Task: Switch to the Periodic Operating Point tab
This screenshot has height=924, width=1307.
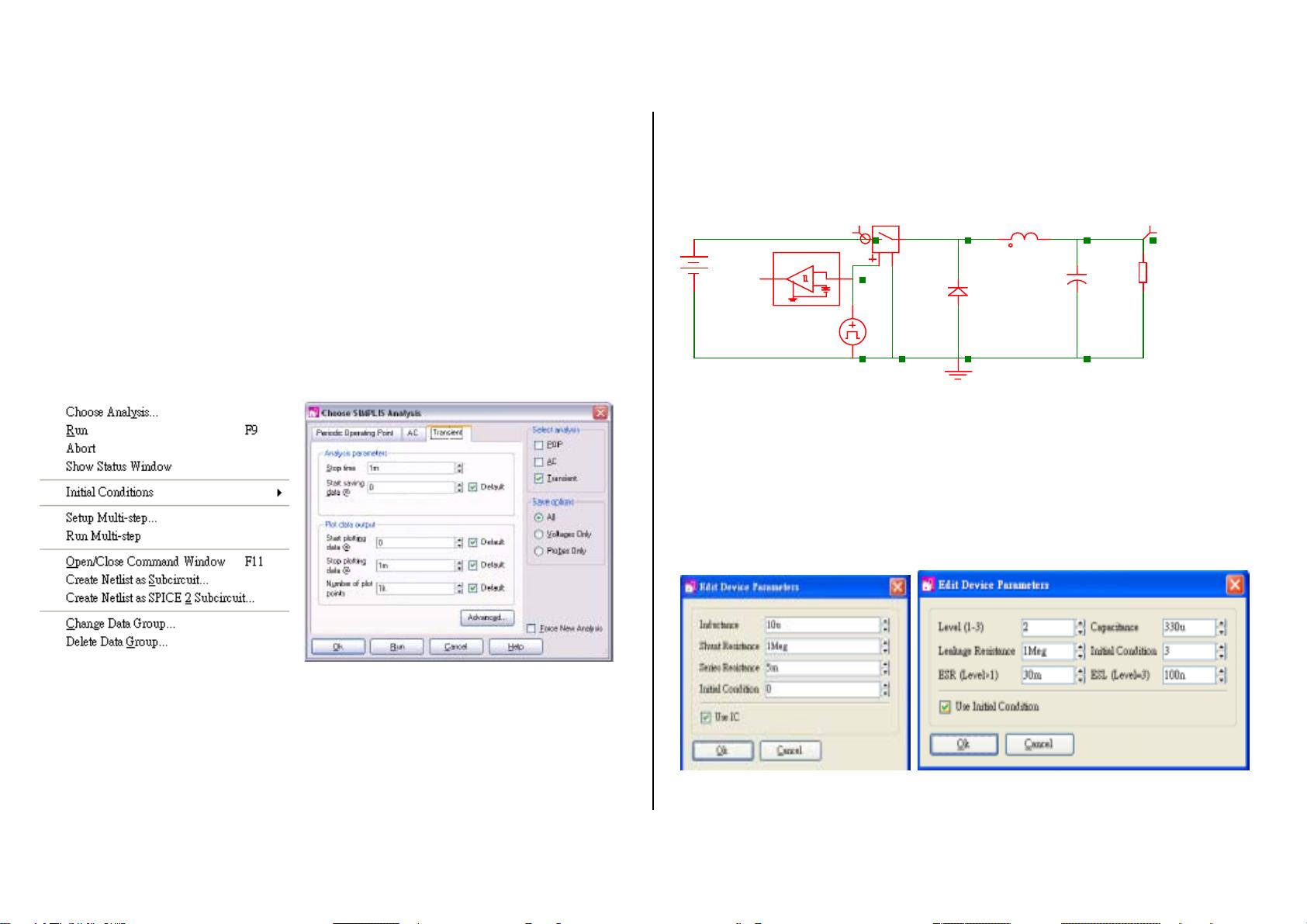Action: (354, 433)
